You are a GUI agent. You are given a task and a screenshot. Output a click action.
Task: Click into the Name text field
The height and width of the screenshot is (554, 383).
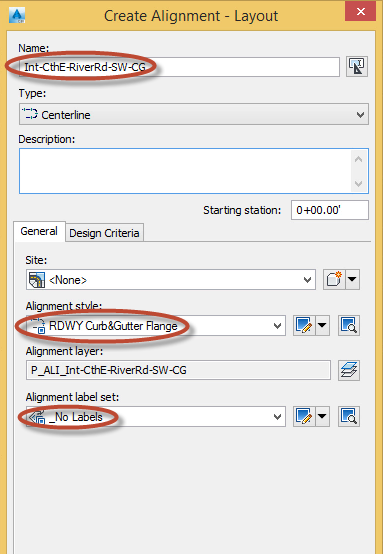(179, 66)
